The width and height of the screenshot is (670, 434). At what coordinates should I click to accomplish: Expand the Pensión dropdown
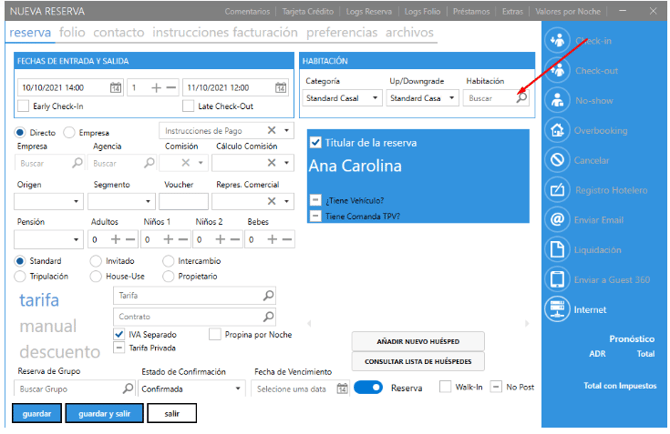pos(78,240)
